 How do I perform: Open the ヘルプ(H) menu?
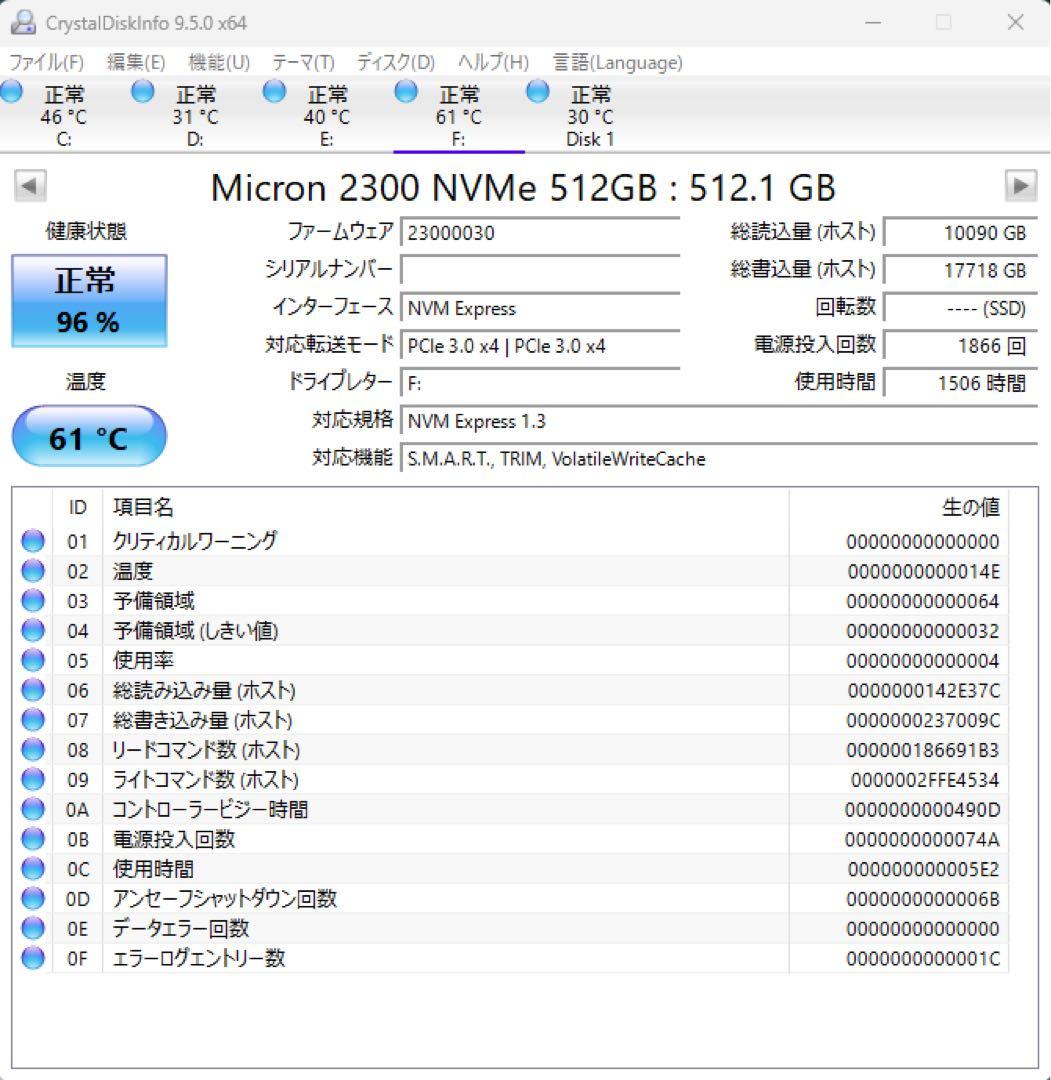(493, 62)
